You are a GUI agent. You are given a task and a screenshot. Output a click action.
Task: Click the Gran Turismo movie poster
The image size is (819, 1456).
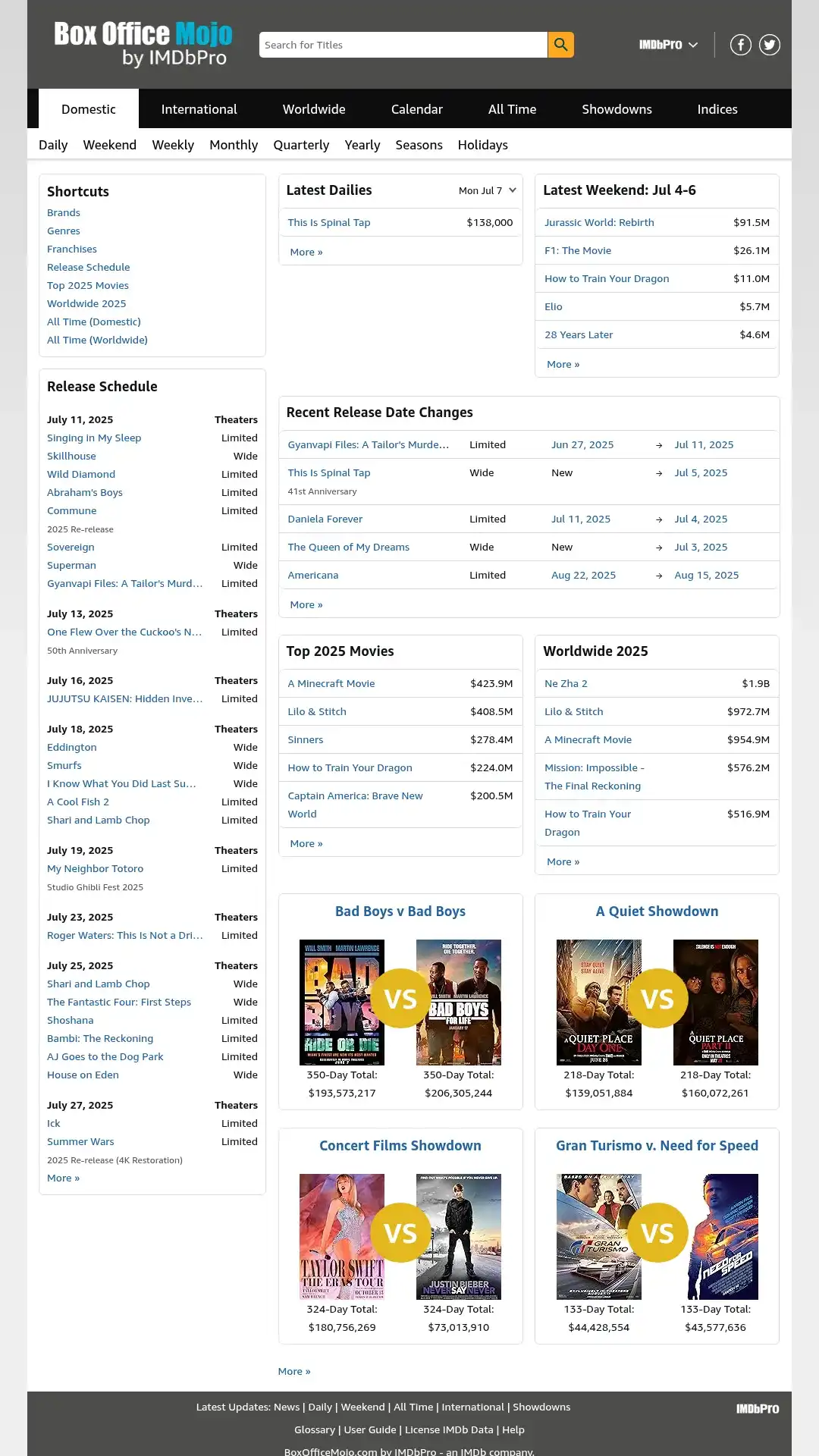(x=599, y=1237)
